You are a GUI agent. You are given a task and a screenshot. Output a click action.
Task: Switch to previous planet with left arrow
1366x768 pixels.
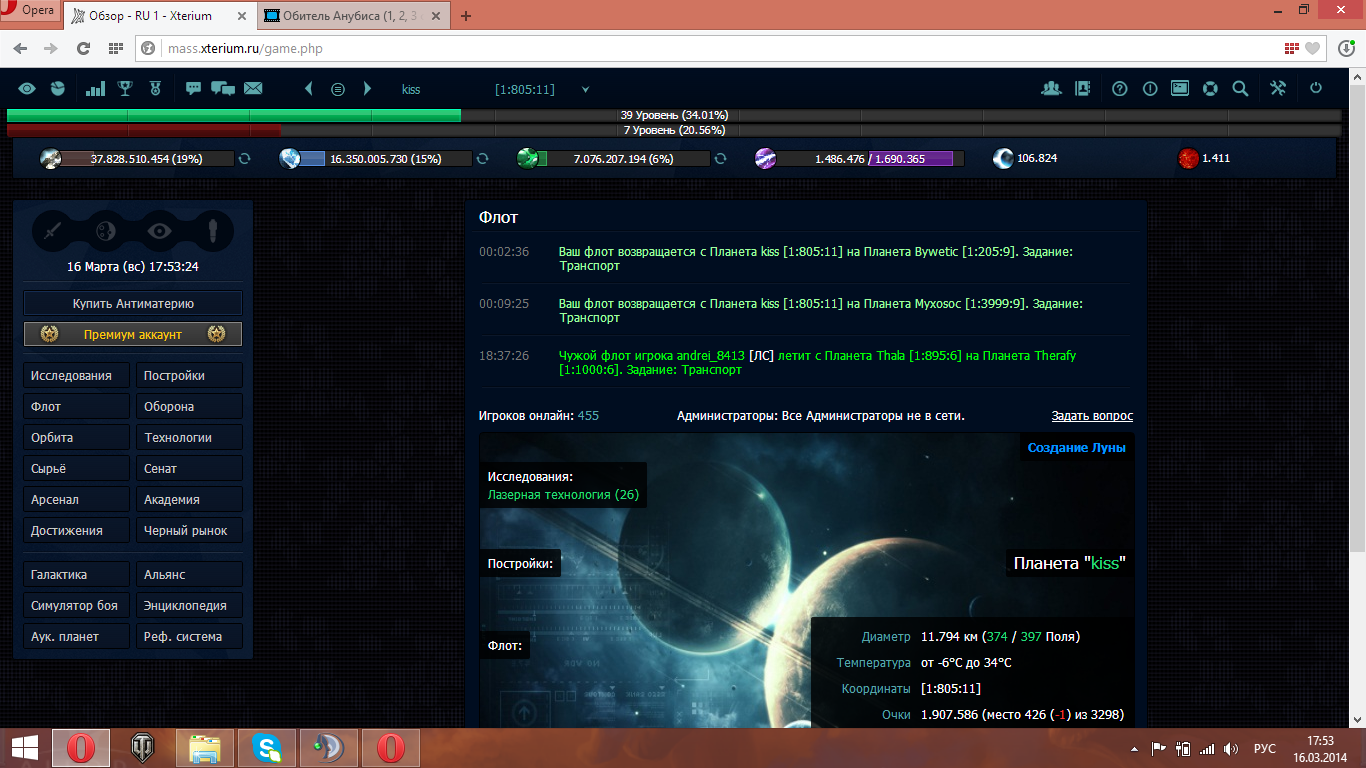click(x=309, y=89)
